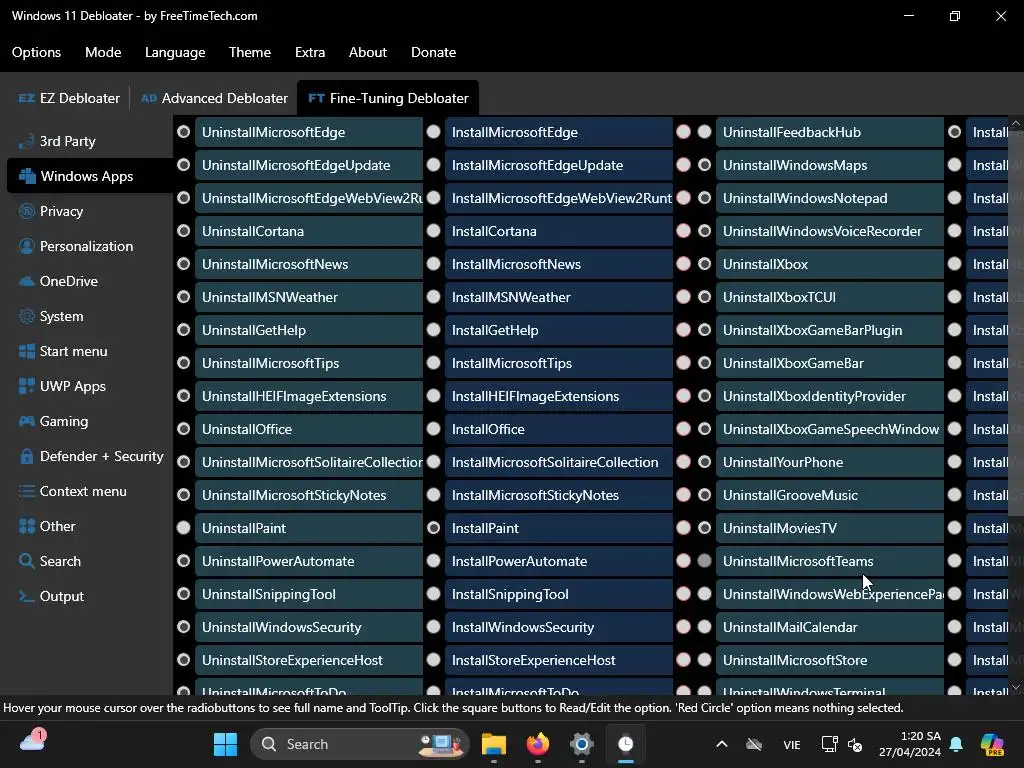Launch Firefox from the taskbar

(x=537, y=744)
